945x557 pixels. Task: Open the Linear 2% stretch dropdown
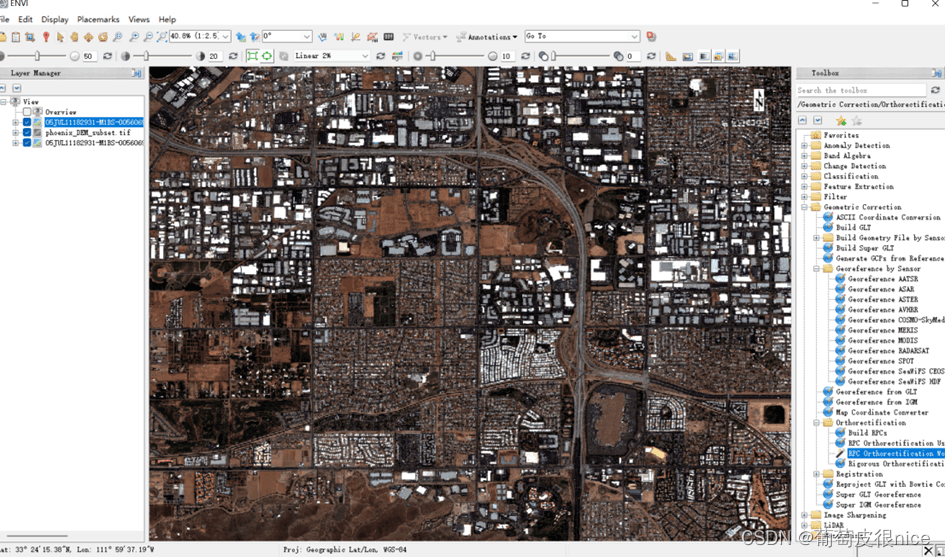[365, 56]
